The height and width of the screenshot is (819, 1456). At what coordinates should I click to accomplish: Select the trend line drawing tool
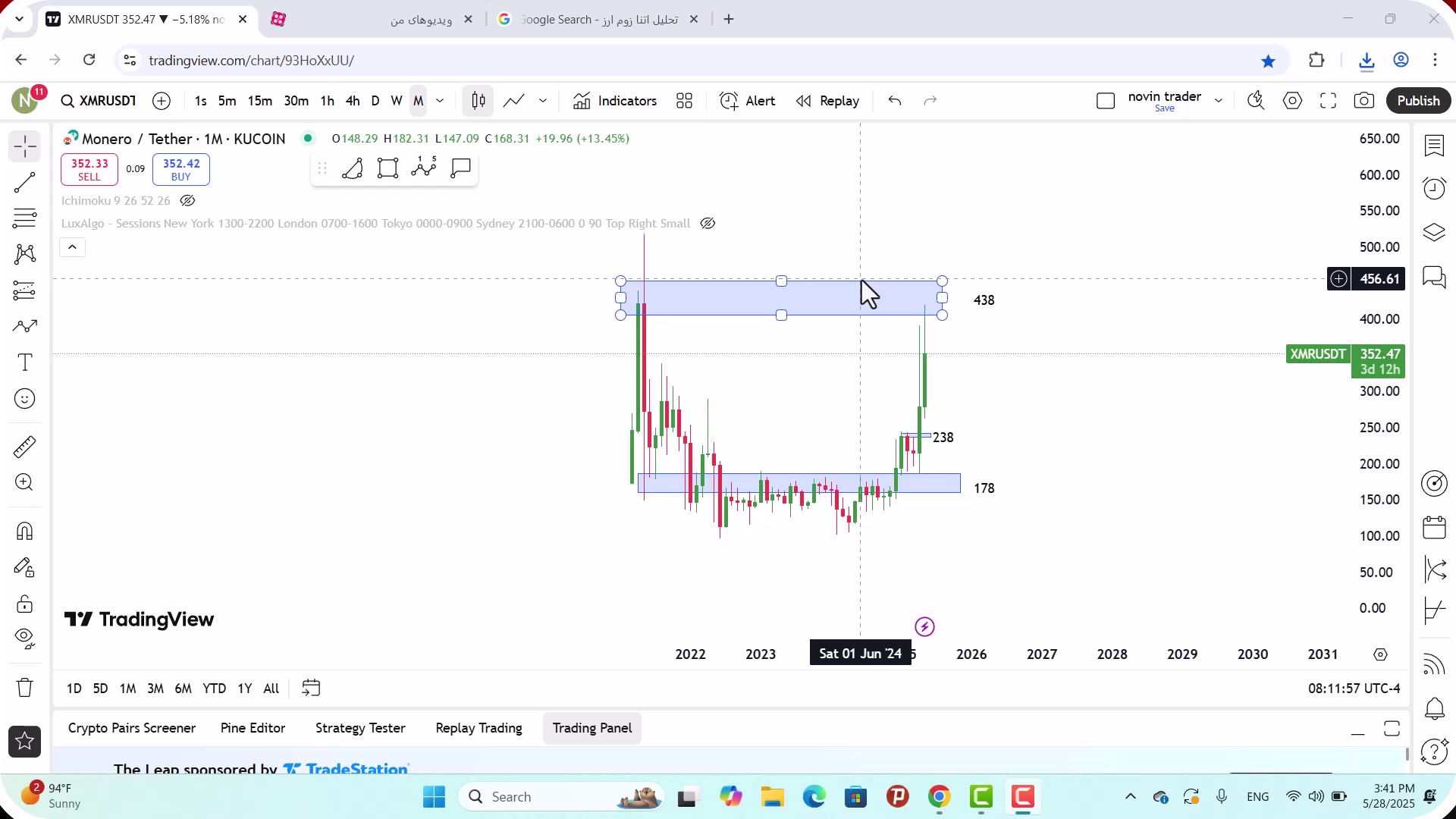coord(24,182)
